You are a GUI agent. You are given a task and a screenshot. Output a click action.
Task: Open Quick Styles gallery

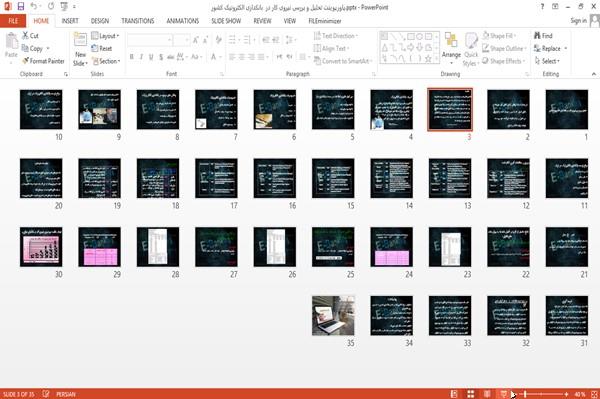click(x=471, y=49)
